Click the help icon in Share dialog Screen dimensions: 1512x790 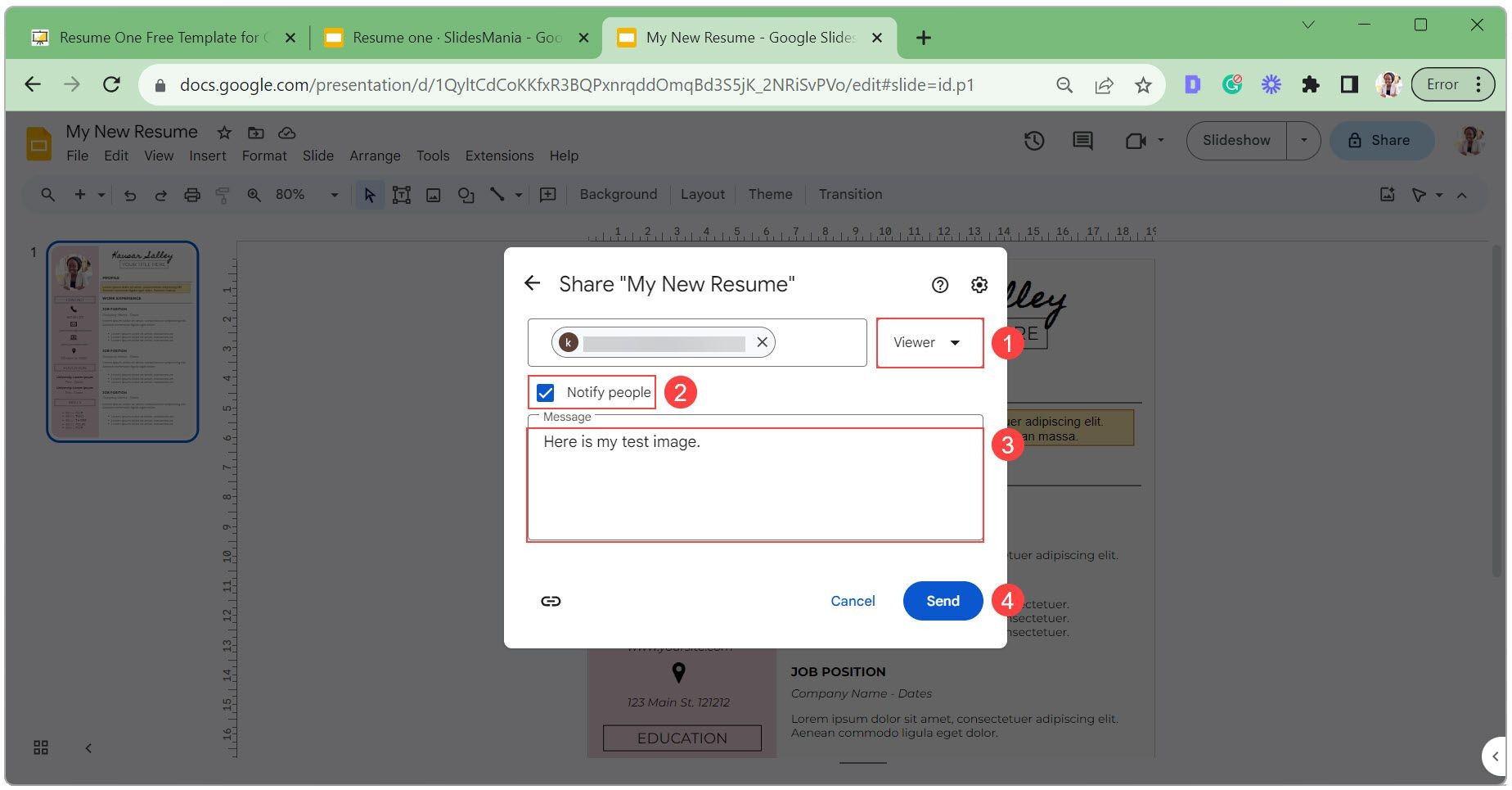click(940, 284)
